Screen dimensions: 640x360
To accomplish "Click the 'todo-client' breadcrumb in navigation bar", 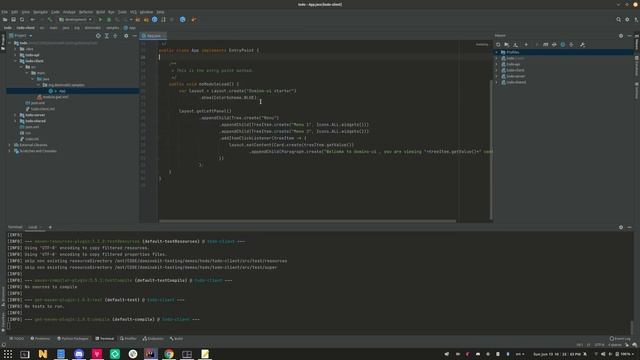I will coord(25,28).
